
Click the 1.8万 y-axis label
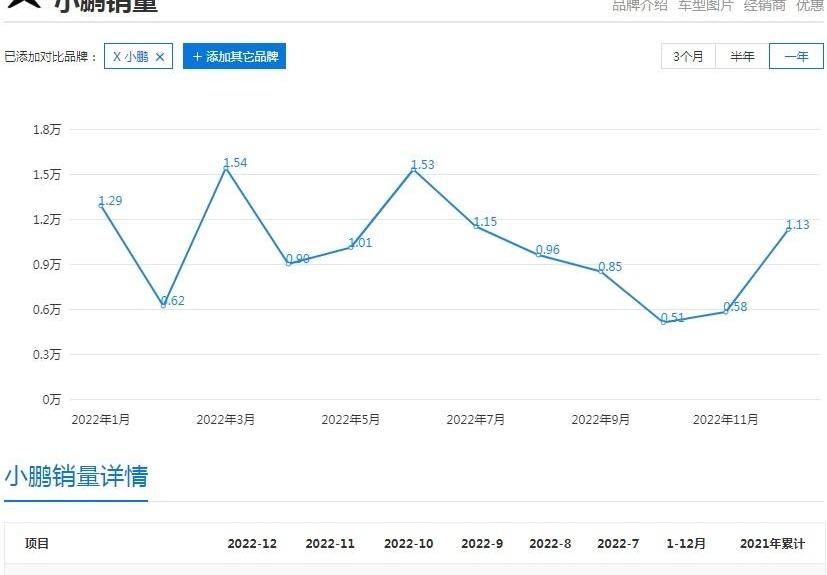tap(47, 129)
